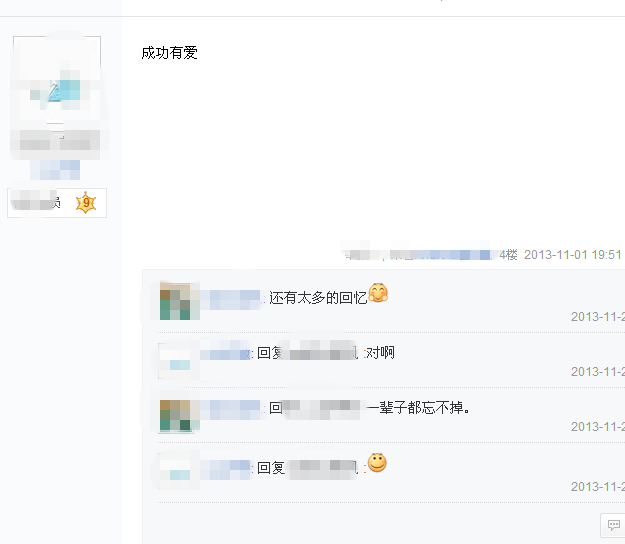Click the speech bubble reply button
This screenshot has width=625, height=544.
(613, 525)
